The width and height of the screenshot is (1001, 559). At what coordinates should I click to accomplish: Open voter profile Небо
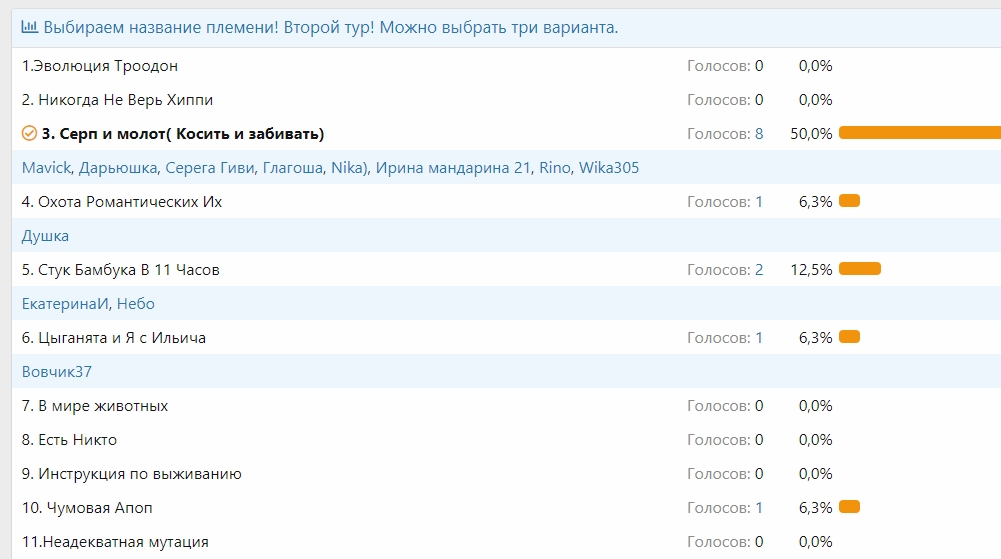point(136,304)
